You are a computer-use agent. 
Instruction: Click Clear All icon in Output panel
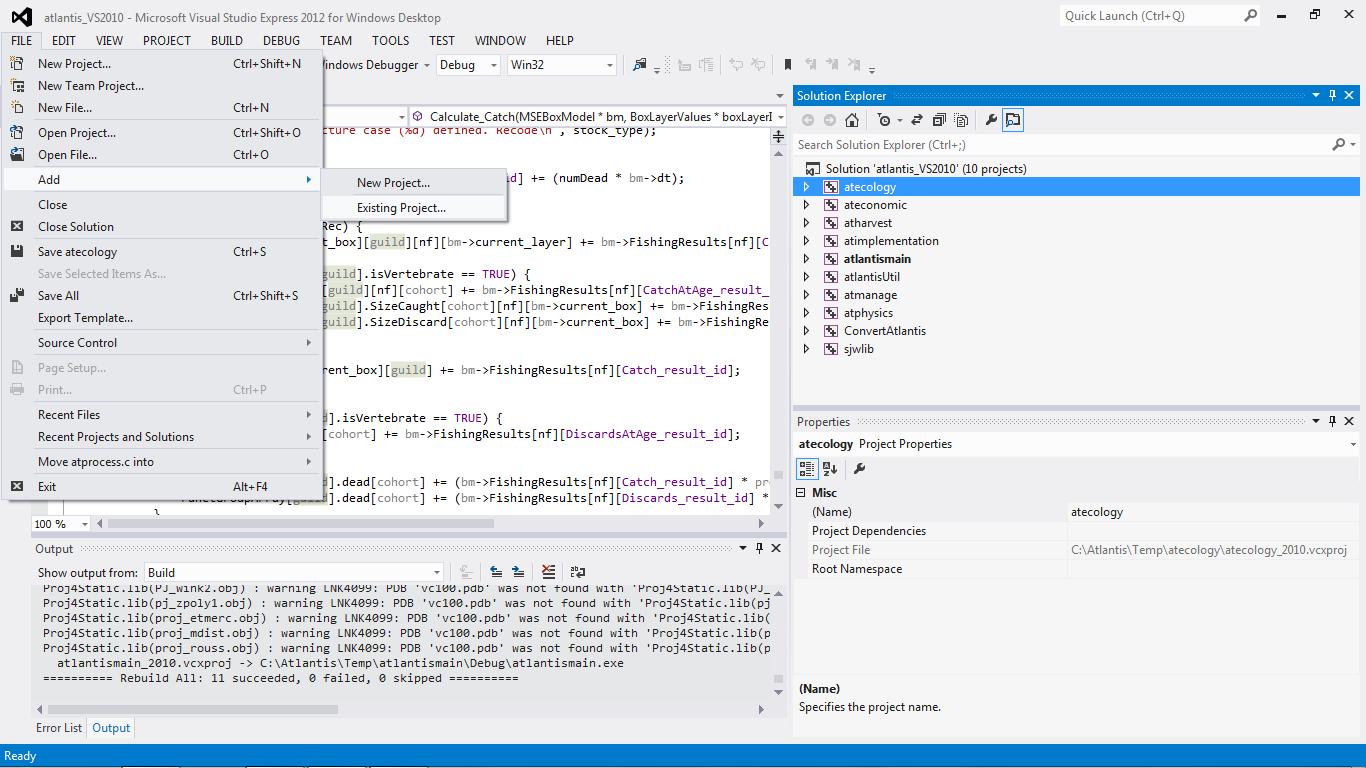click(x=548, y=572)
